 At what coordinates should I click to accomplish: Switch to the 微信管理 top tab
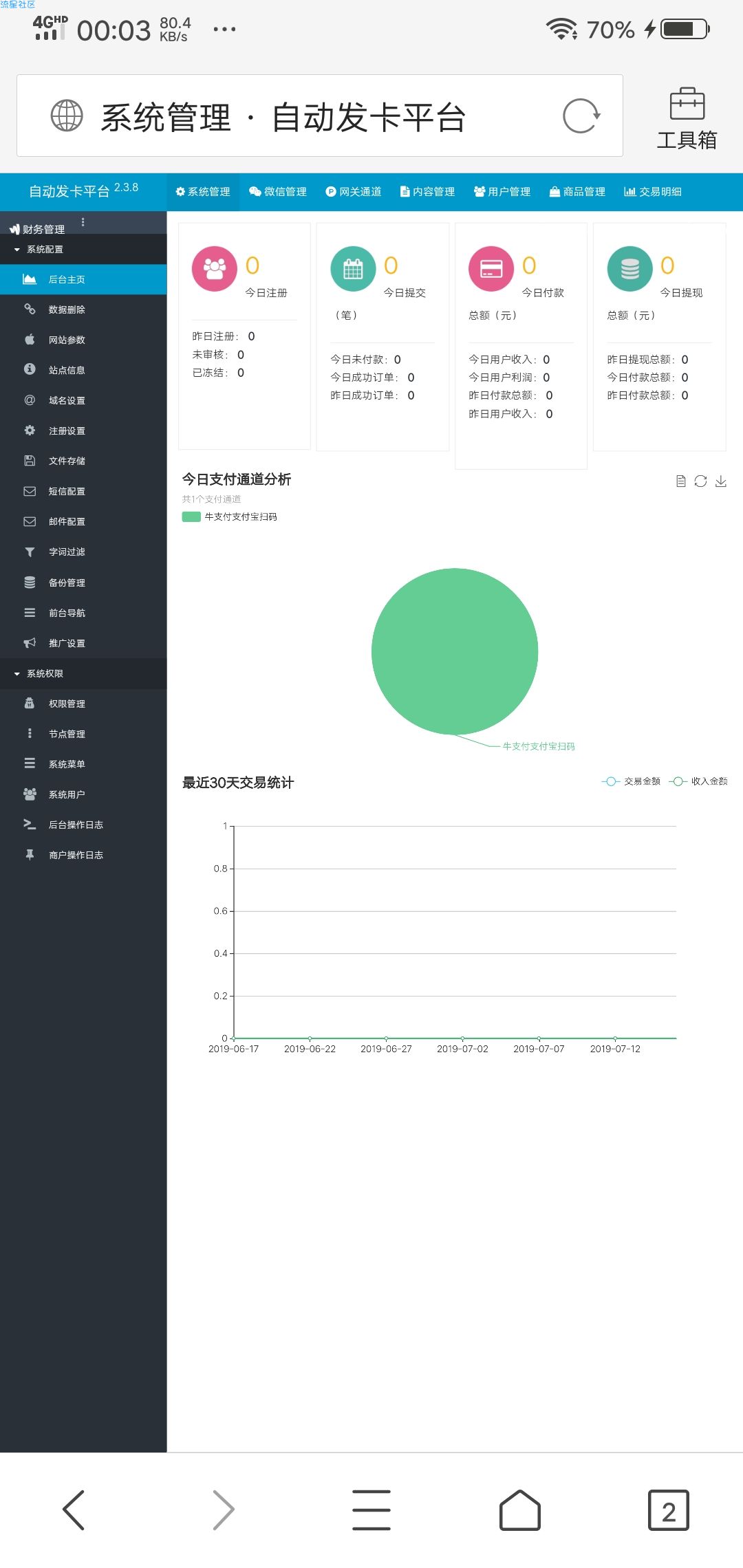point(278,192)
